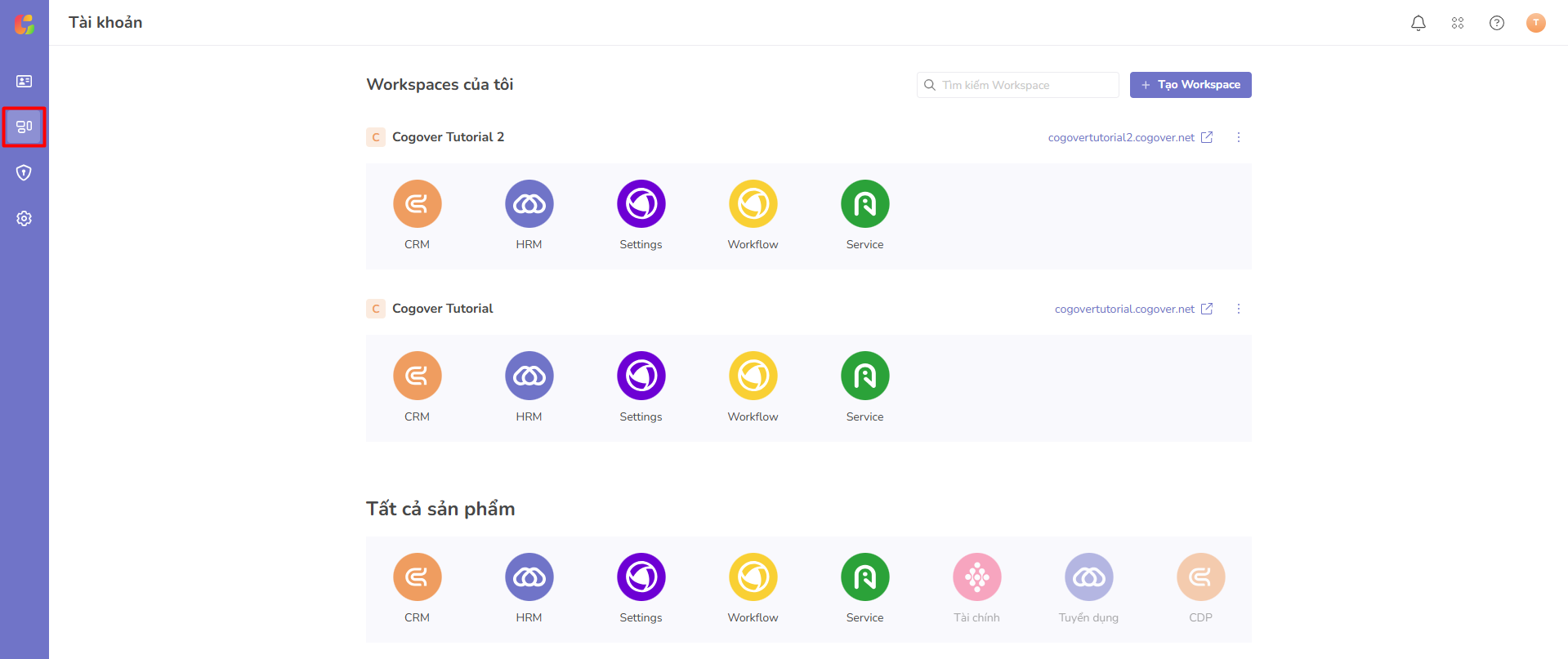1568x659 pixels.
Task: Open the cogovertutorial.cogover.net link
Action: click(x=1124, y=309)
